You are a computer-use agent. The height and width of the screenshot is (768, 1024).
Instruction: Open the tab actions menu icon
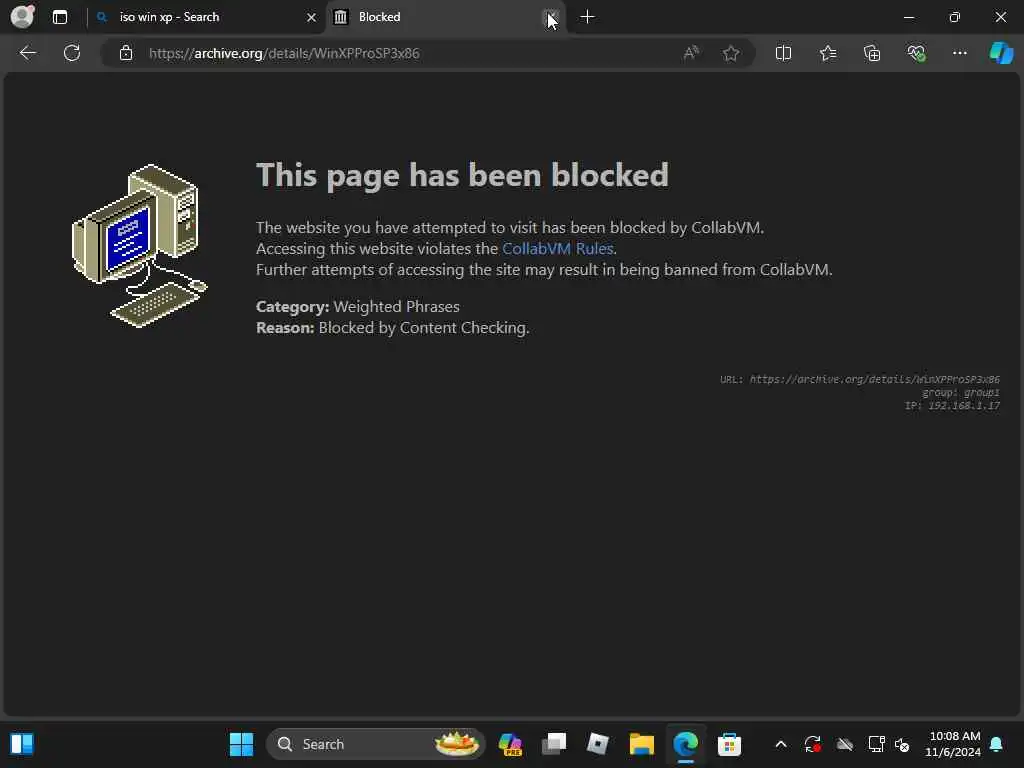click(x=60, y=17)
